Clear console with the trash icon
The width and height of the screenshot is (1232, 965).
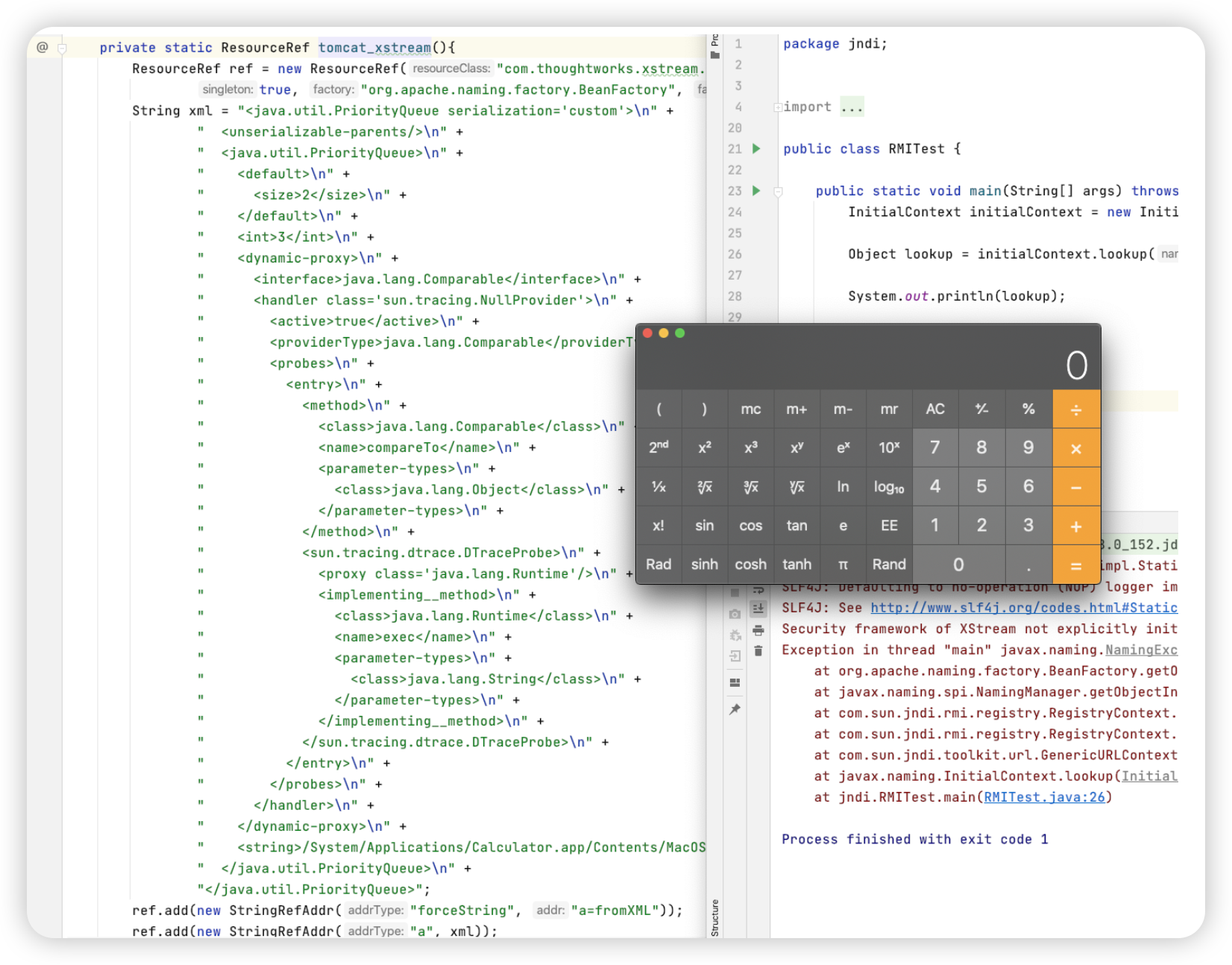tap(758, 651)
